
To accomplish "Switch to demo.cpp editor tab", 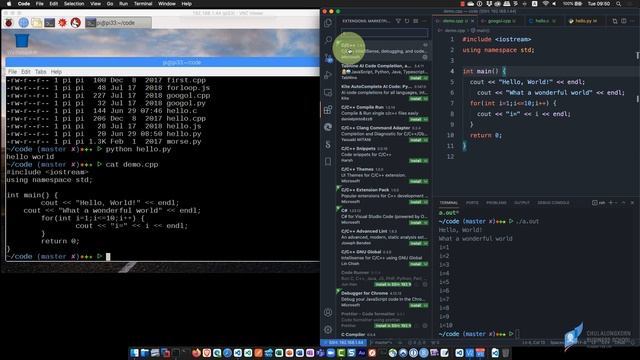I will pos(454,21).
